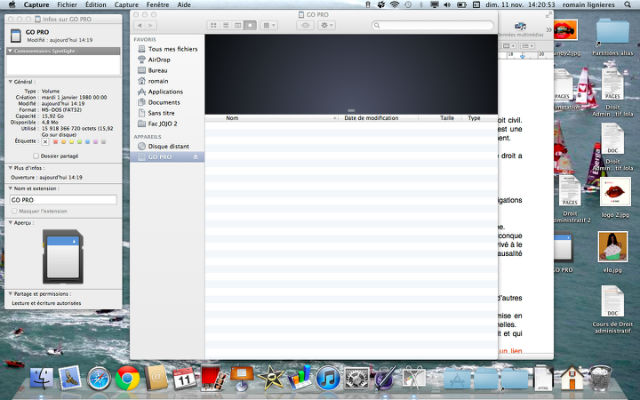Open Applications in the sidebar
The width and height of the screenshot is (640, 400).
(x=167, y=91)
